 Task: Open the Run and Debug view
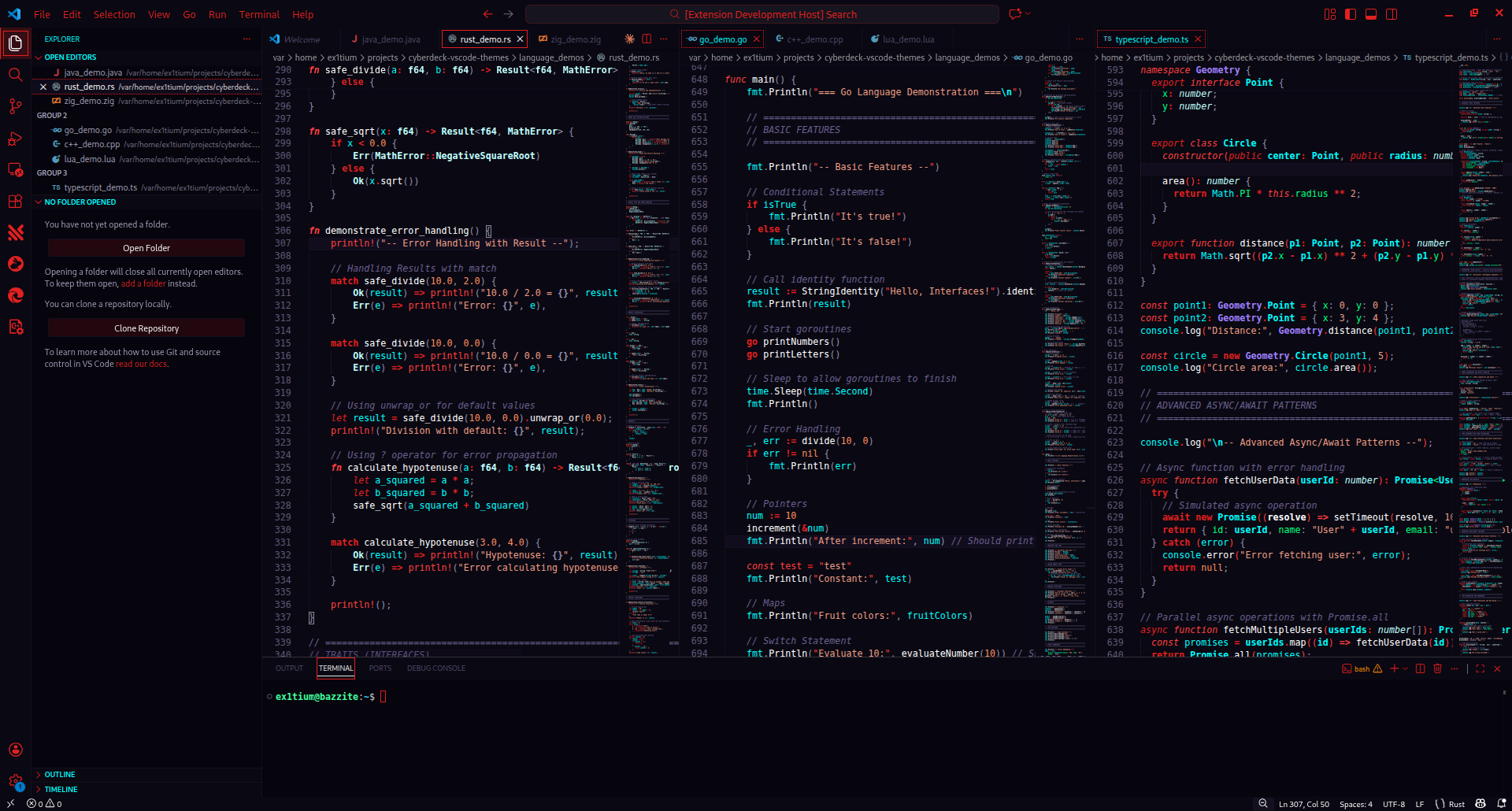(15, 139)
